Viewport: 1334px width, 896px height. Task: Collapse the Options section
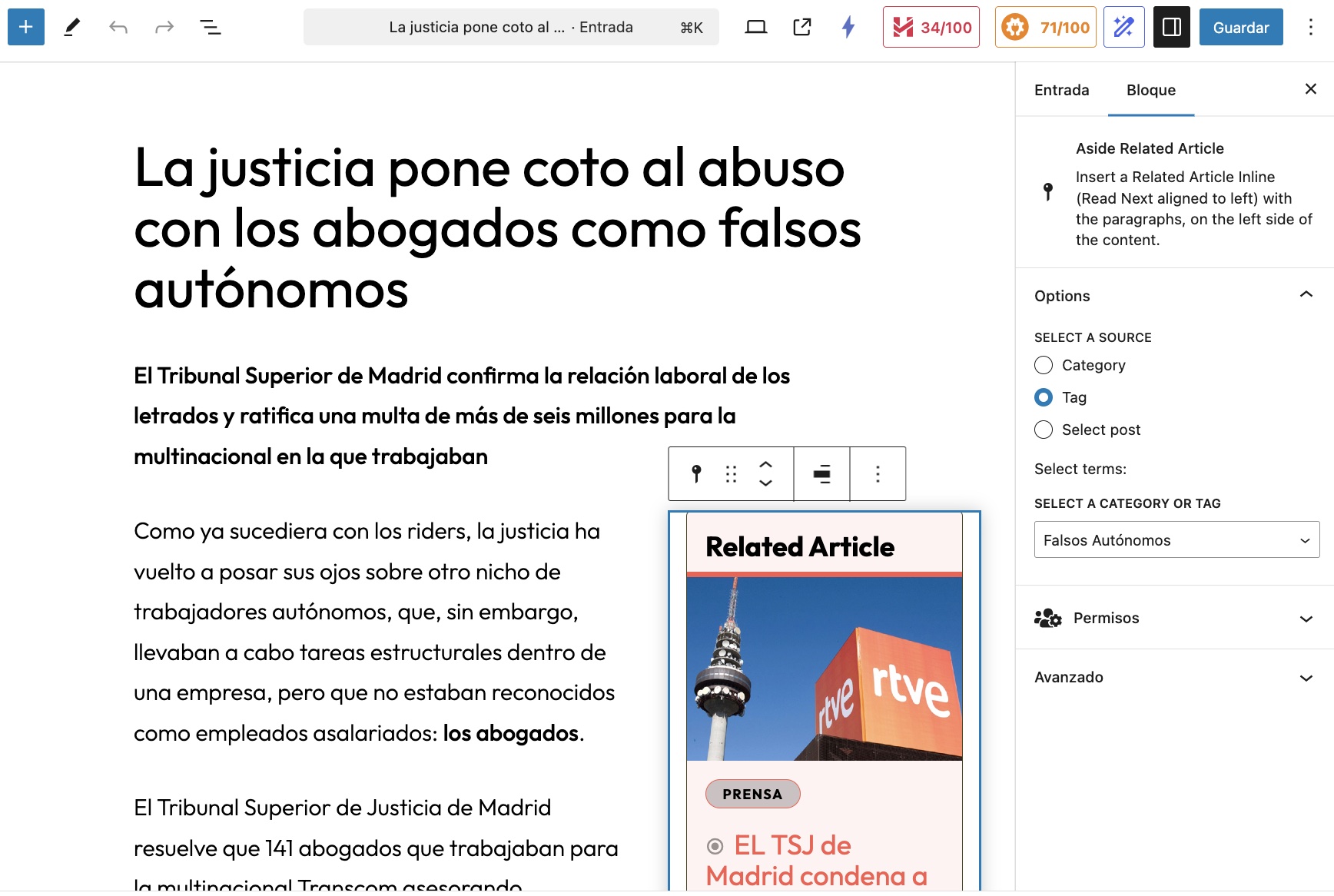pyautogui.click(x=1174, y=296)
